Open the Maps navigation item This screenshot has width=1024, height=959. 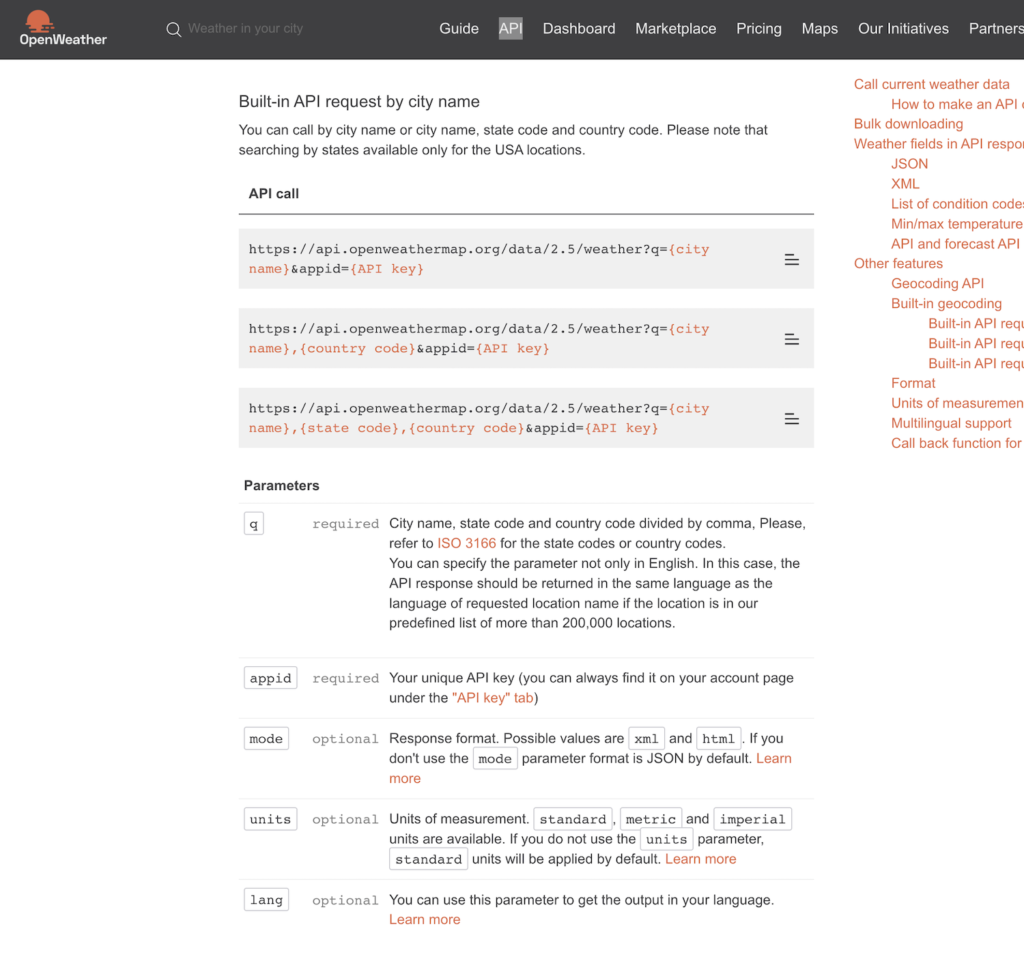(820, 29)
